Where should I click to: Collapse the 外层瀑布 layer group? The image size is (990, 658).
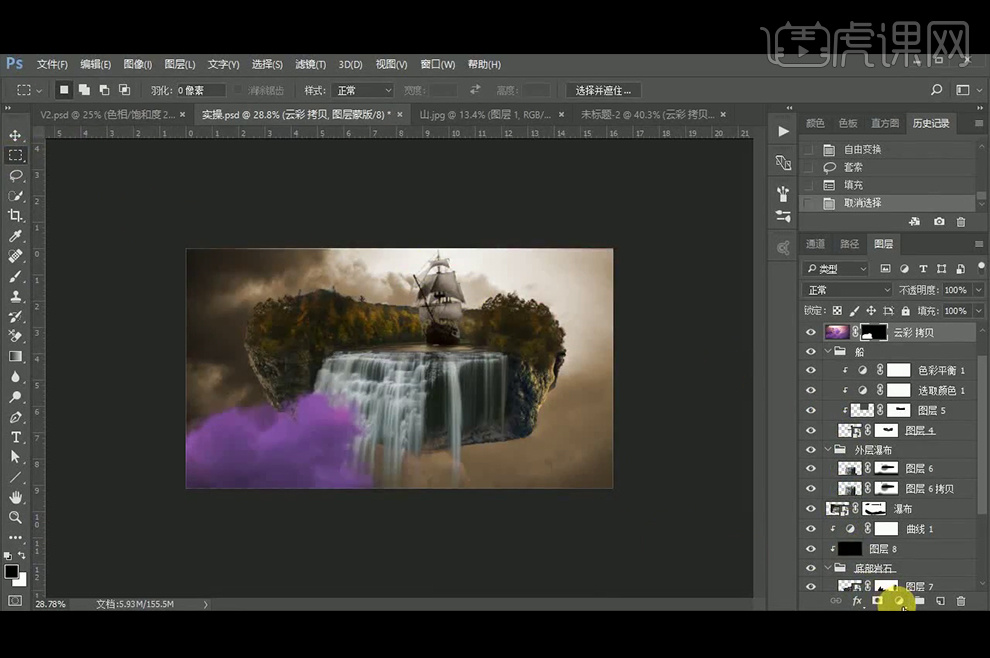(828, 450)
